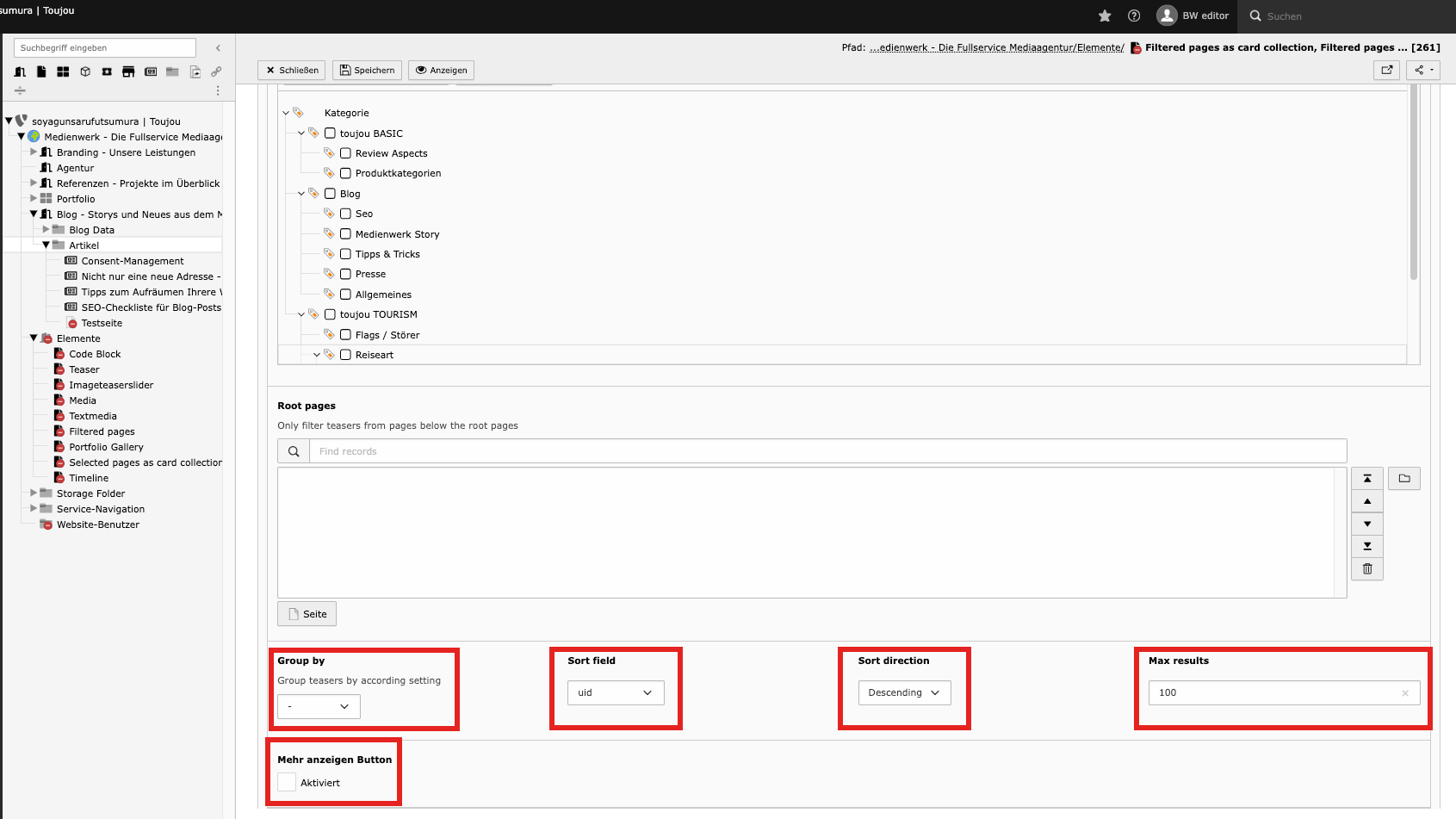Enable the Tipps & Tricks checkbox
Screen dimensions: 1456x819
345,254
